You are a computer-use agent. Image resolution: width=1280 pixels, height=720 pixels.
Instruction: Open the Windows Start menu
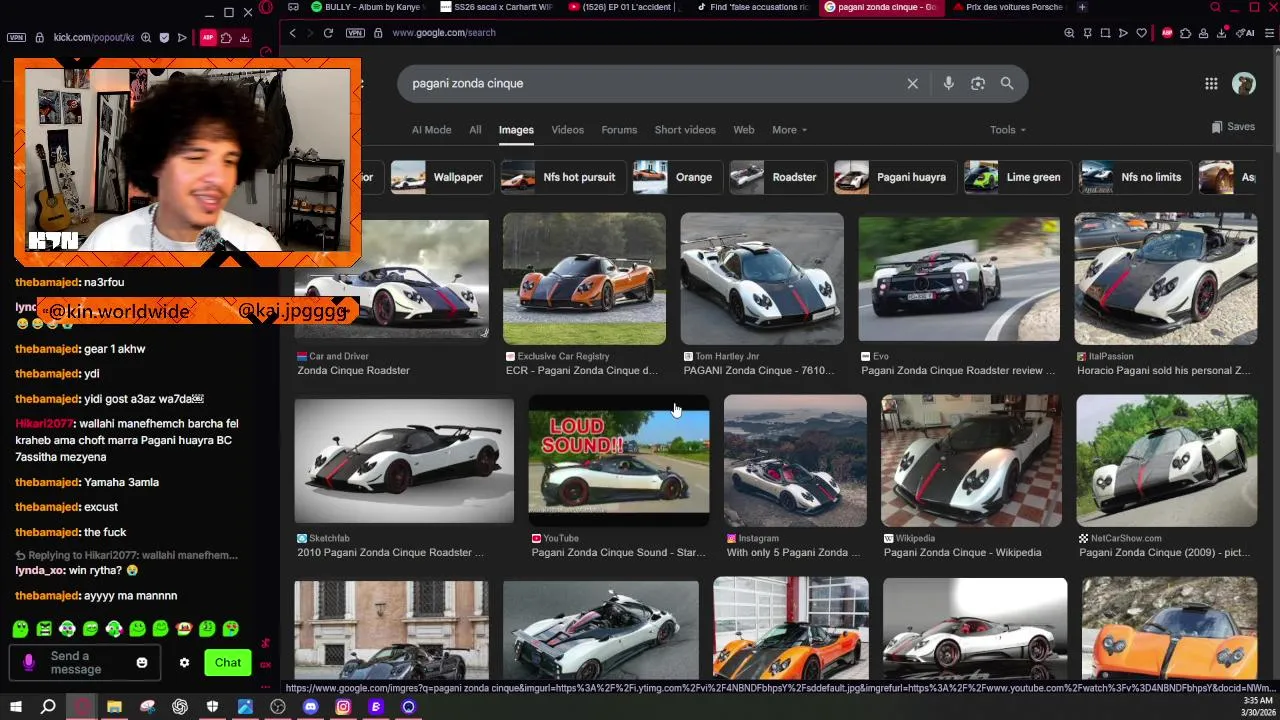(15, 707)
